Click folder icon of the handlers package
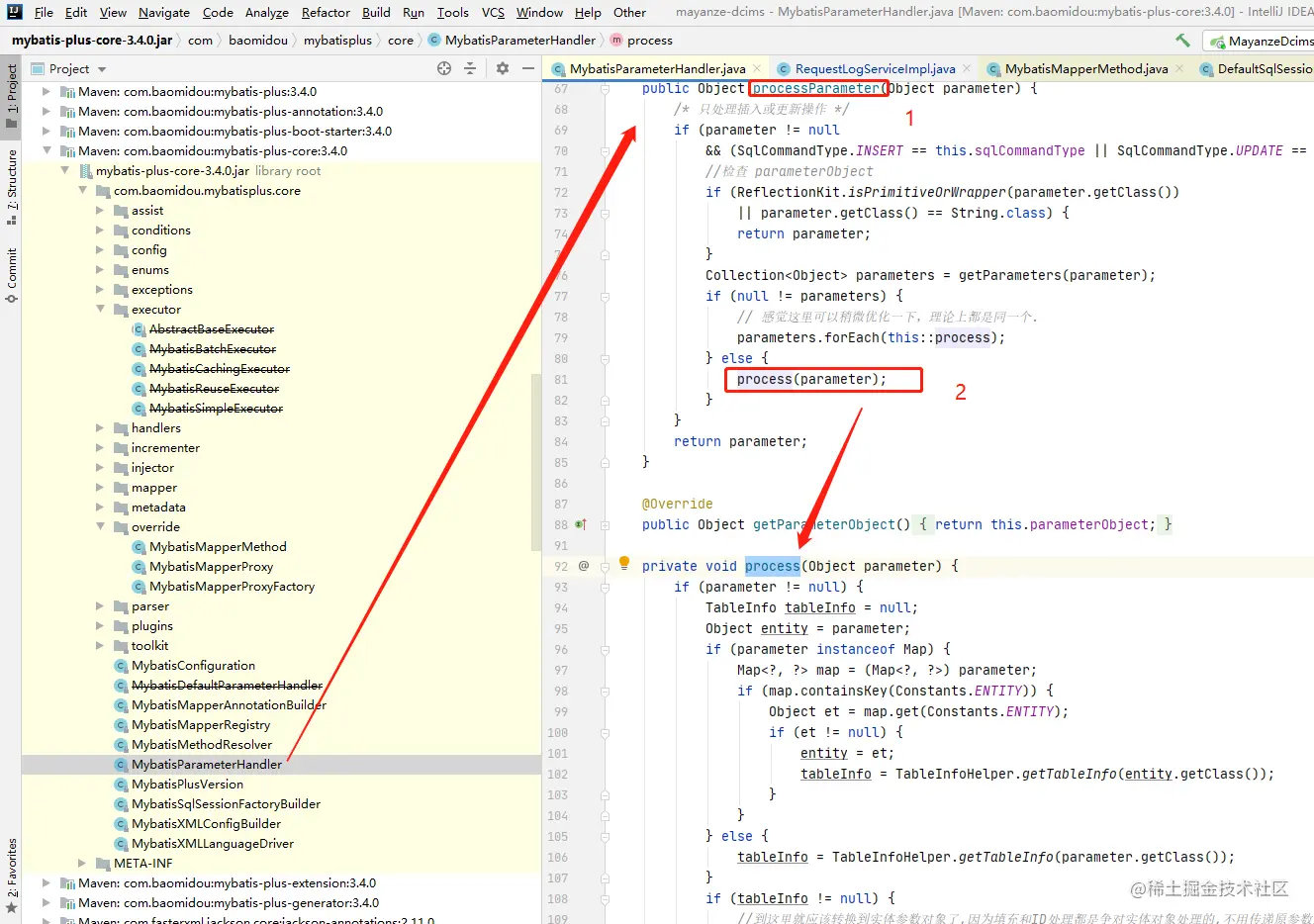 click(x=121, y=428)
